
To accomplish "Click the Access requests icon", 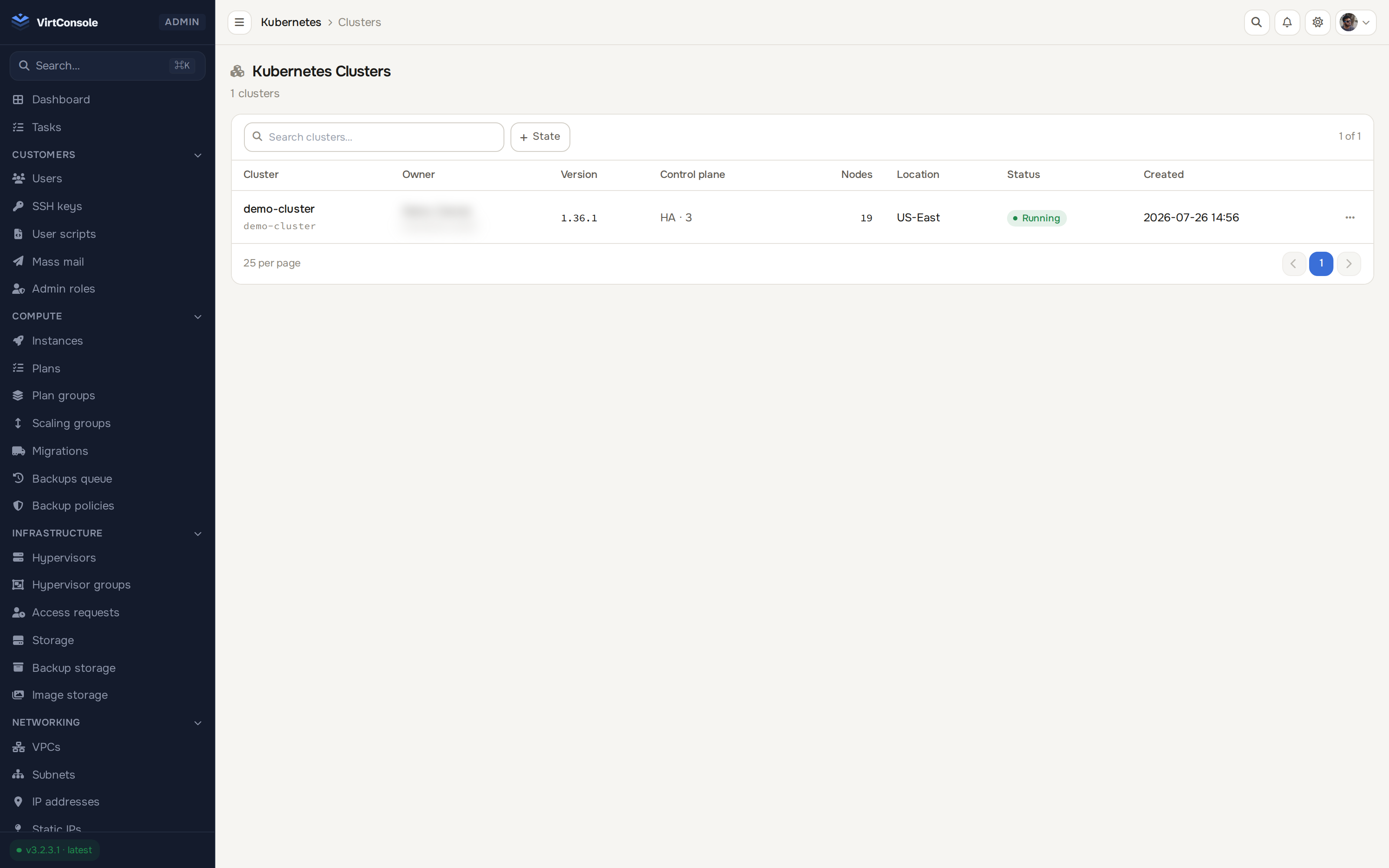I will [18, 612].
